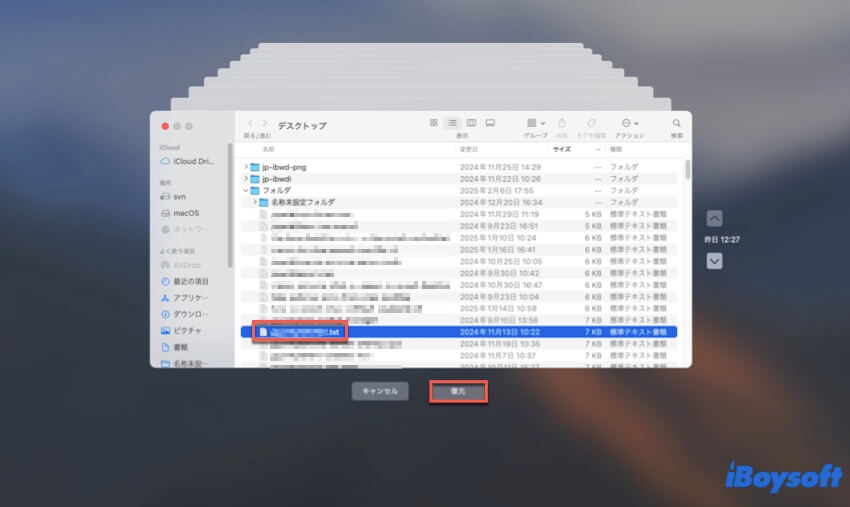Open 最近の項目 in sidebar
Image resolution: width=850 pixels, height=507 pixels.
[190, 282]
